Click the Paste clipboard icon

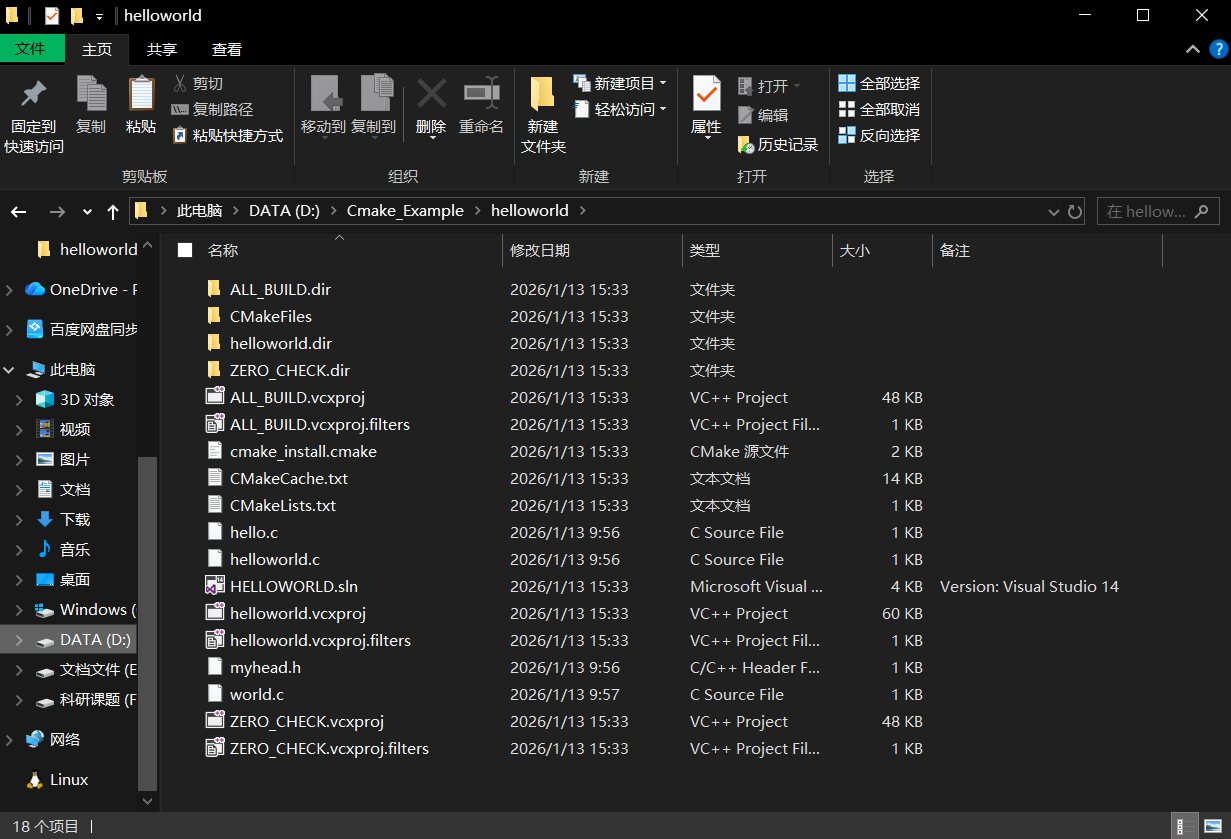click(141, 95)
